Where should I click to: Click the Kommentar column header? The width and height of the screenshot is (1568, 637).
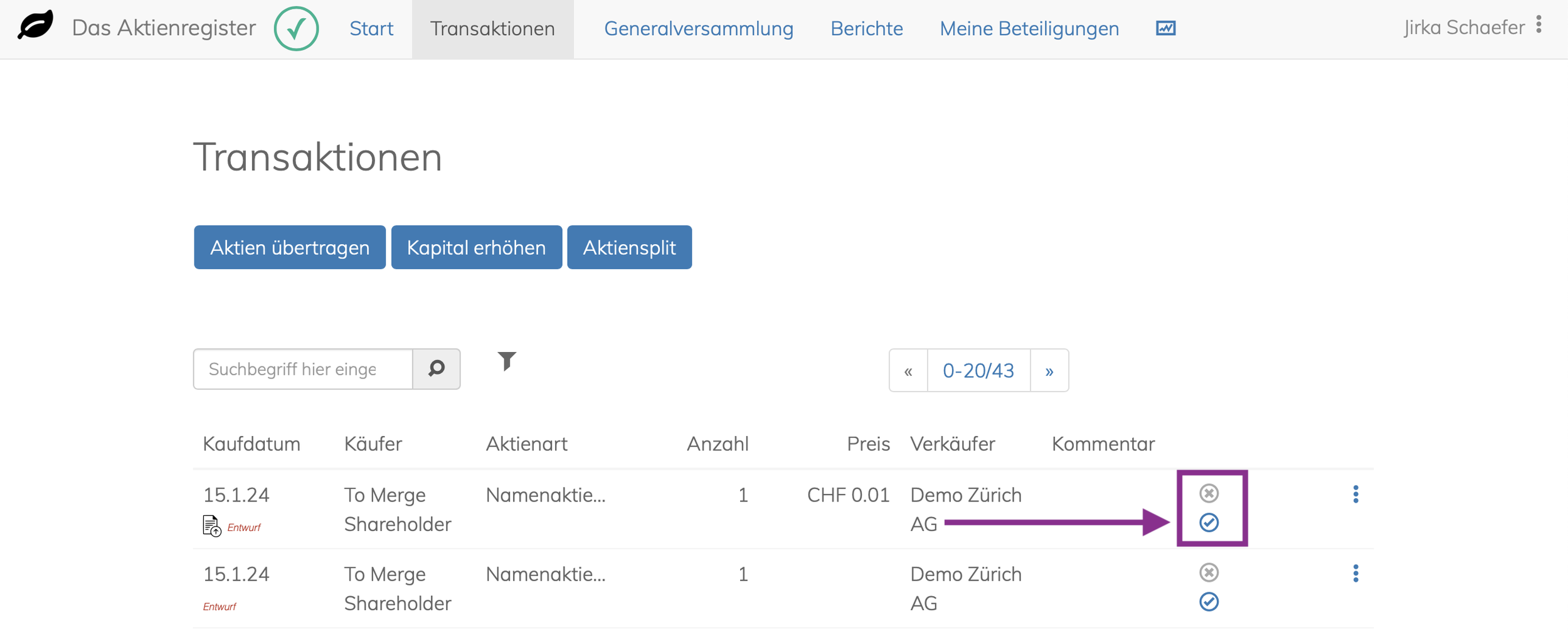tap(1103, 444)
